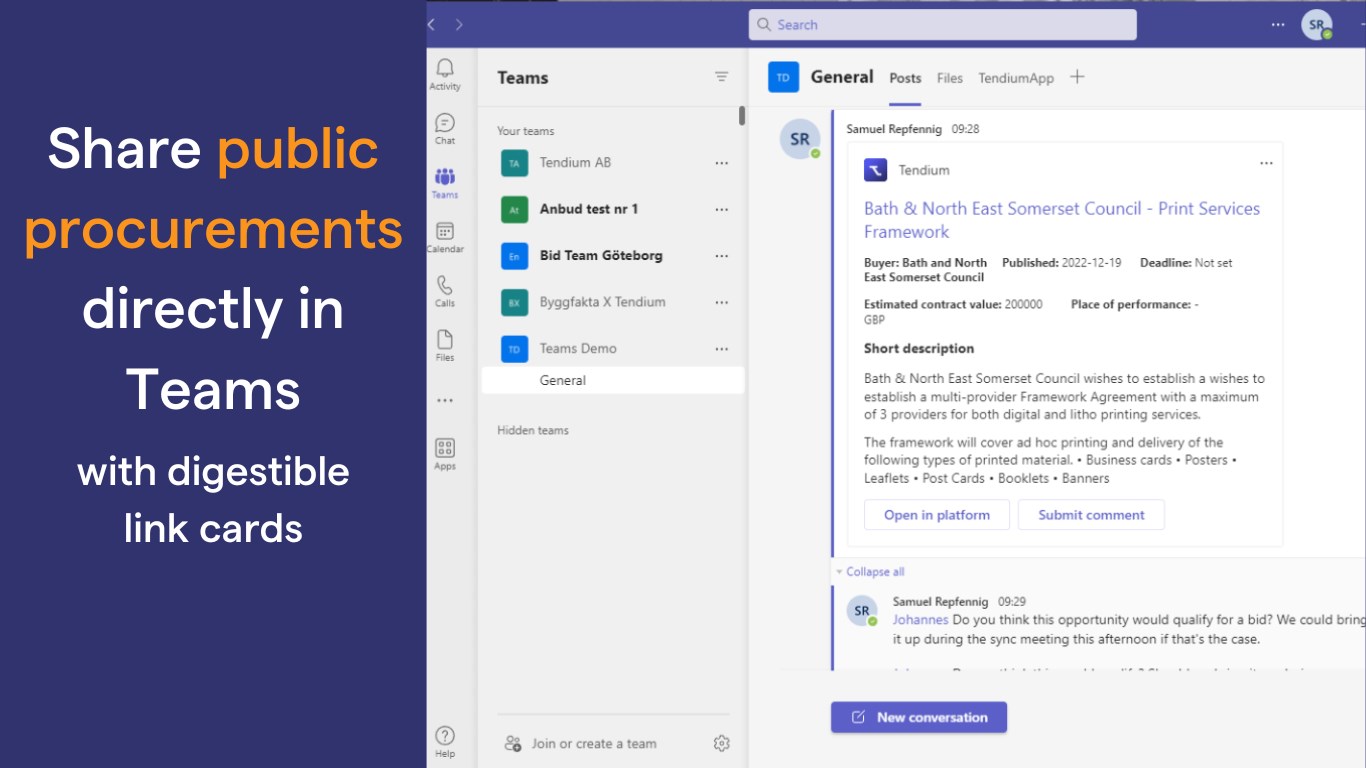Click the Byggfakta X Tendium avatar
The image size is (1366, 768).
tap(514, 302)
